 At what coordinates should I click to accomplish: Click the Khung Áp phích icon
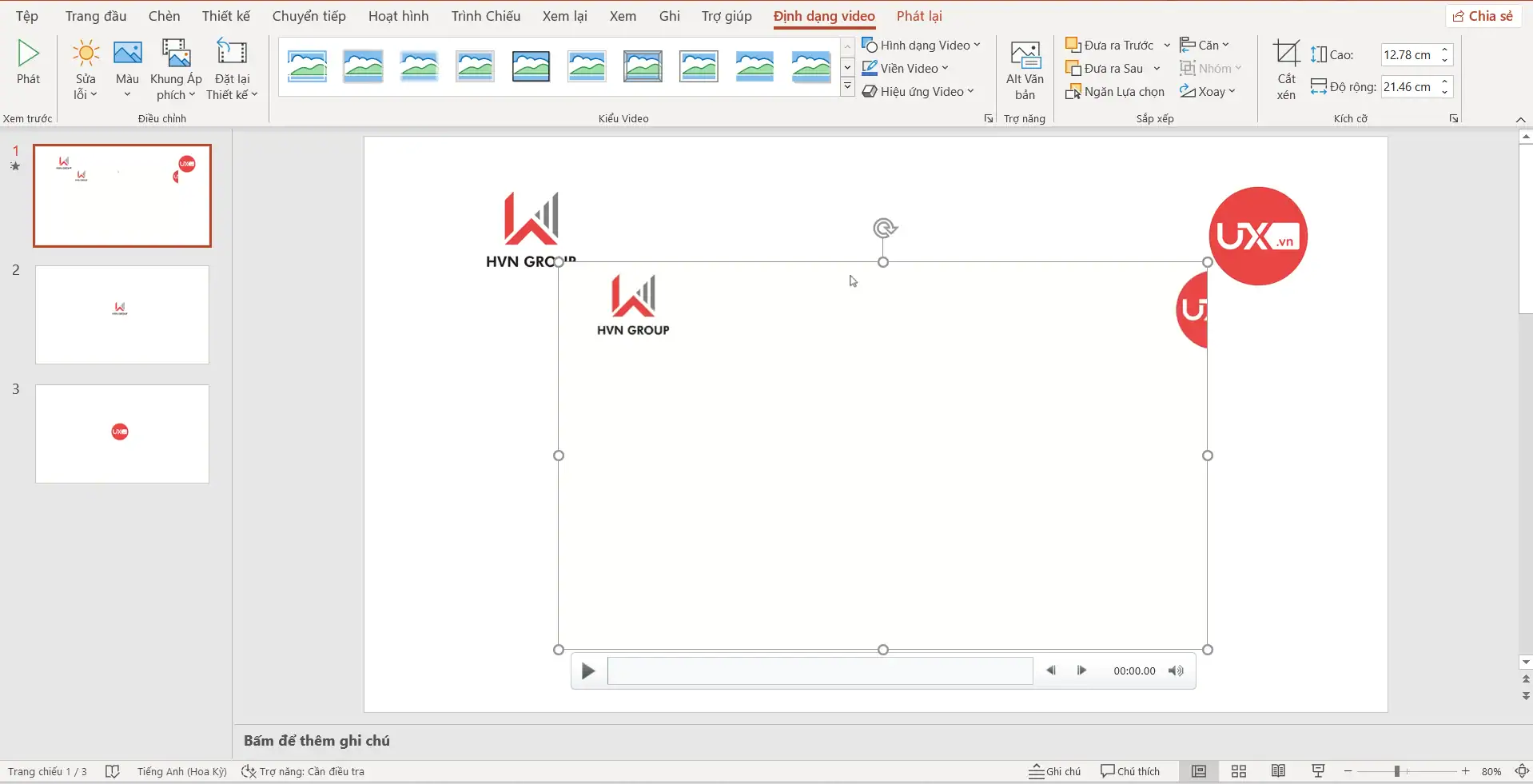click(176, 54)
